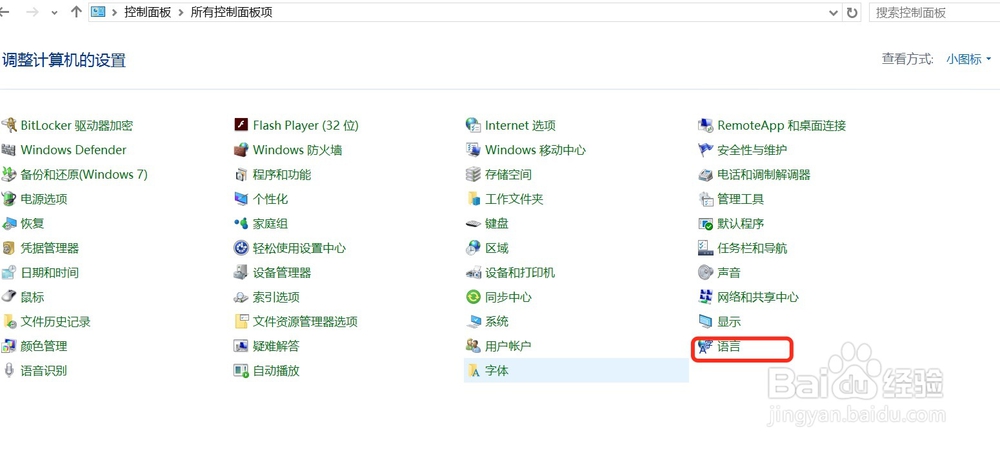Open the 区域 link

[x=497, y=248]
